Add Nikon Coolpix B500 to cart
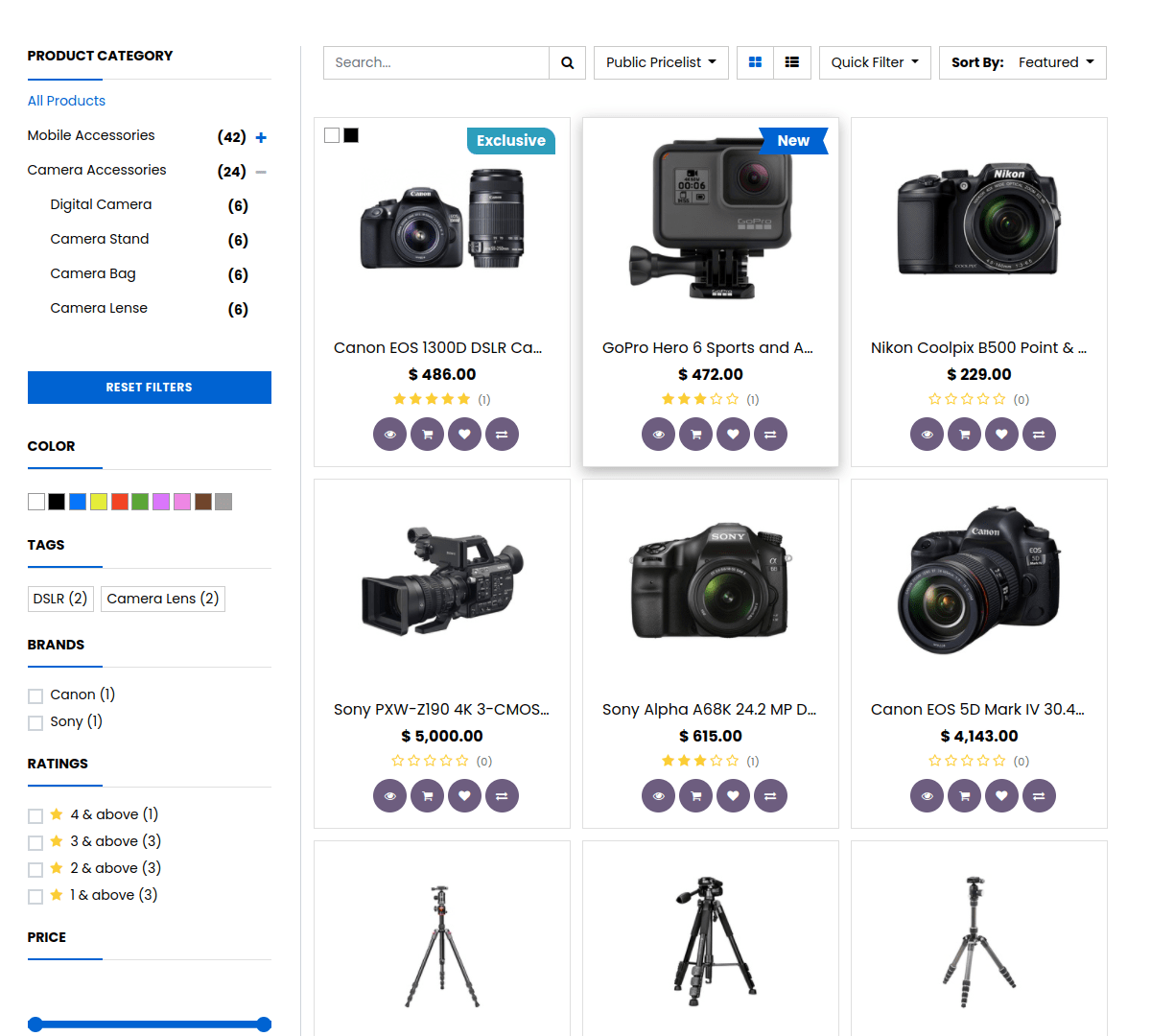 tap(964, 434)
